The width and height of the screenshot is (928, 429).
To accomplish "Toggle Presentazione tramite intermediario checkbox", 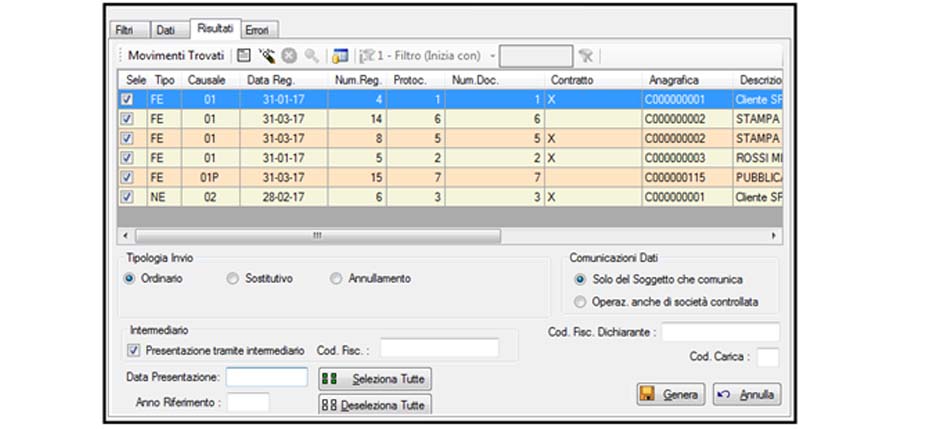I will pyautogui.click(x=134, y=350).
